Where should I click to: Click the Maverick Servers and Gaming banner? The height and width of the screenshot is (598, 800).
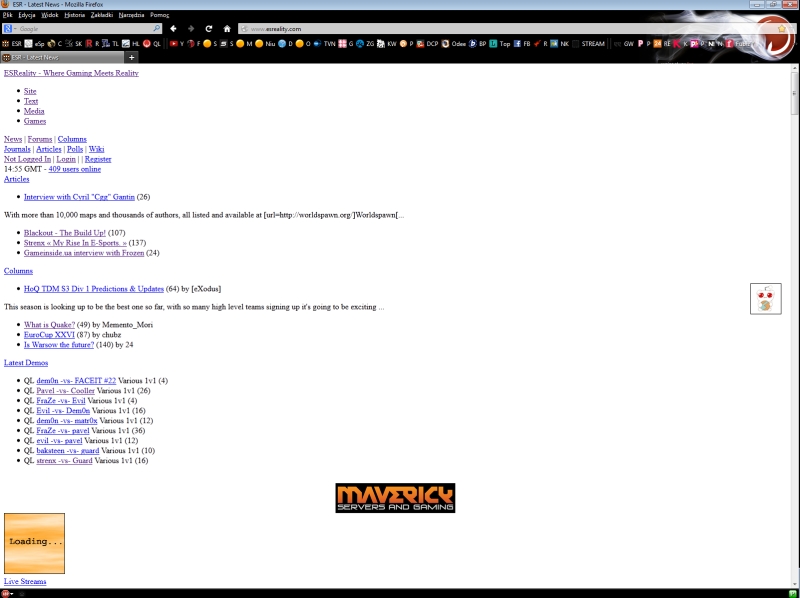point(395,498)
